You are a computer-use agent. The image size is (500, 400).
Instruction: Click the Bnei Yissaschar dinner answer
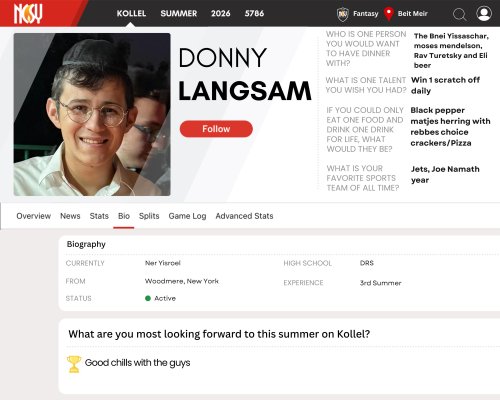[451, 50]
